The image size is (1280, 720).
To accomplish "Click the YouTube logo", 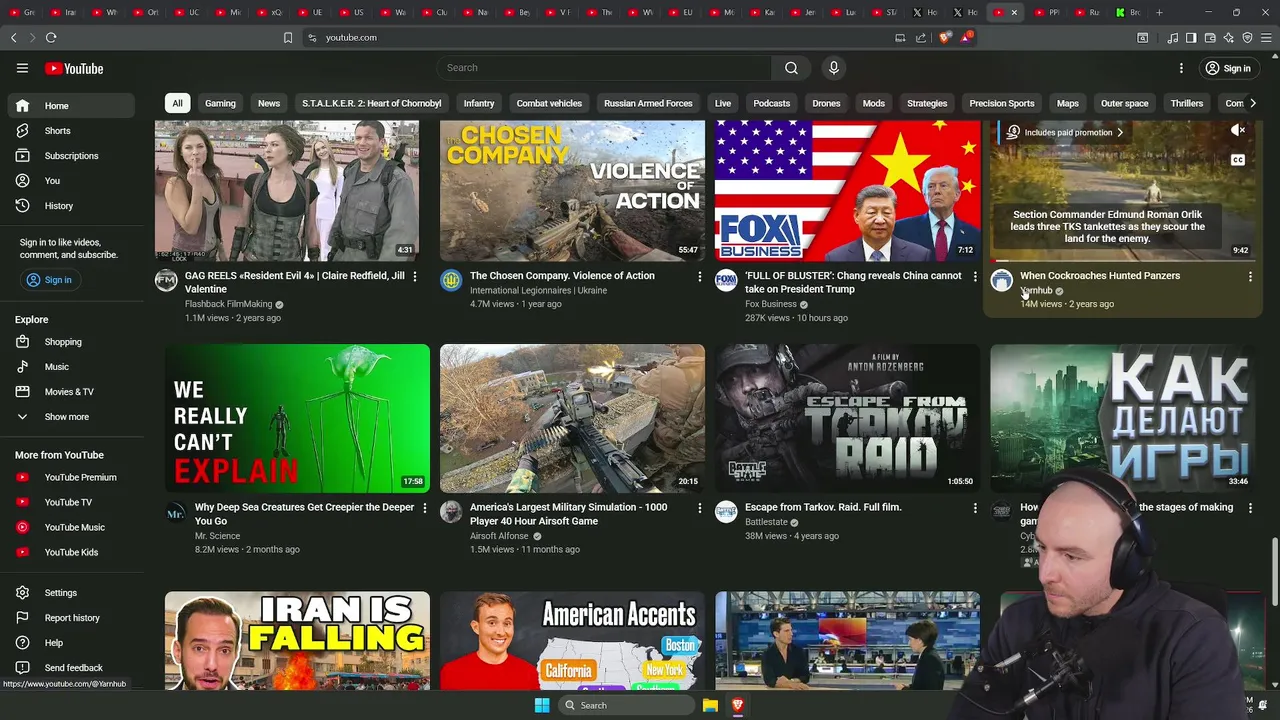I will point(74,68).
